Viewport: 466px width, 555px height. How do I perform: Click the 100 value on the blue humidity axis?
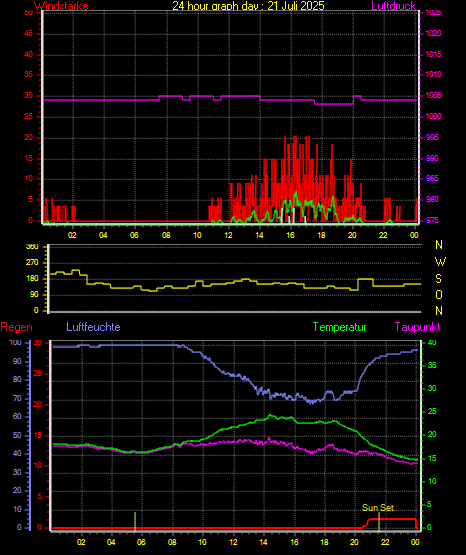pyautogui.click(x=15, y=342)
